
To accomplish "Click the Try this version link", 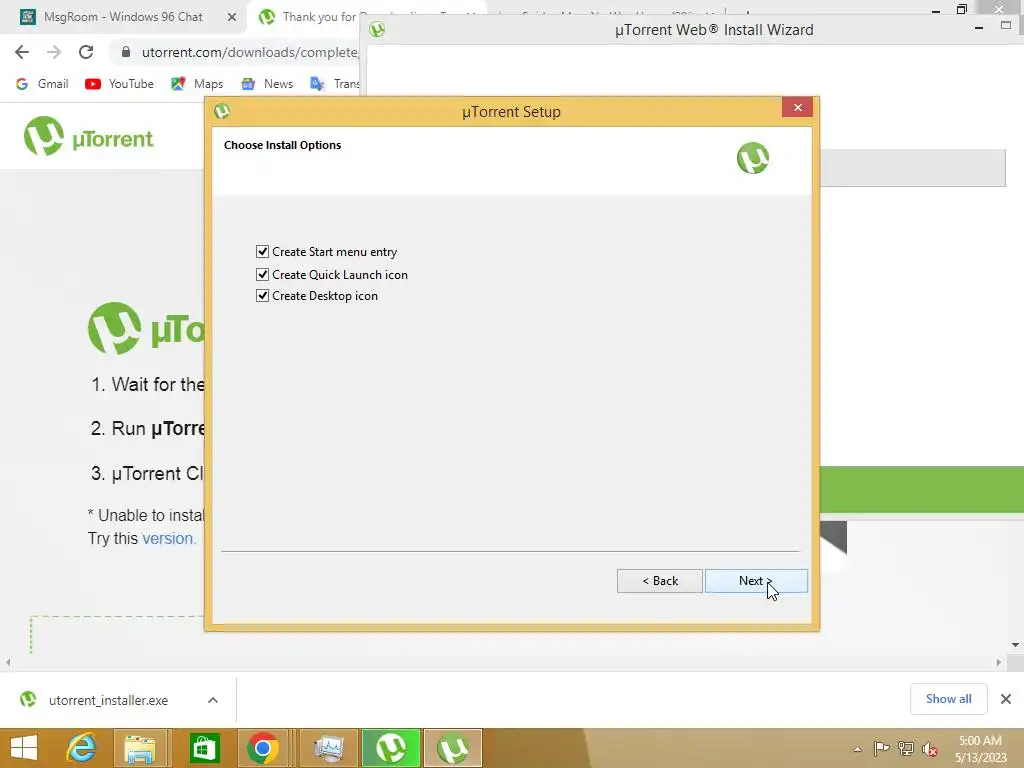I will [x=169, y=538].
